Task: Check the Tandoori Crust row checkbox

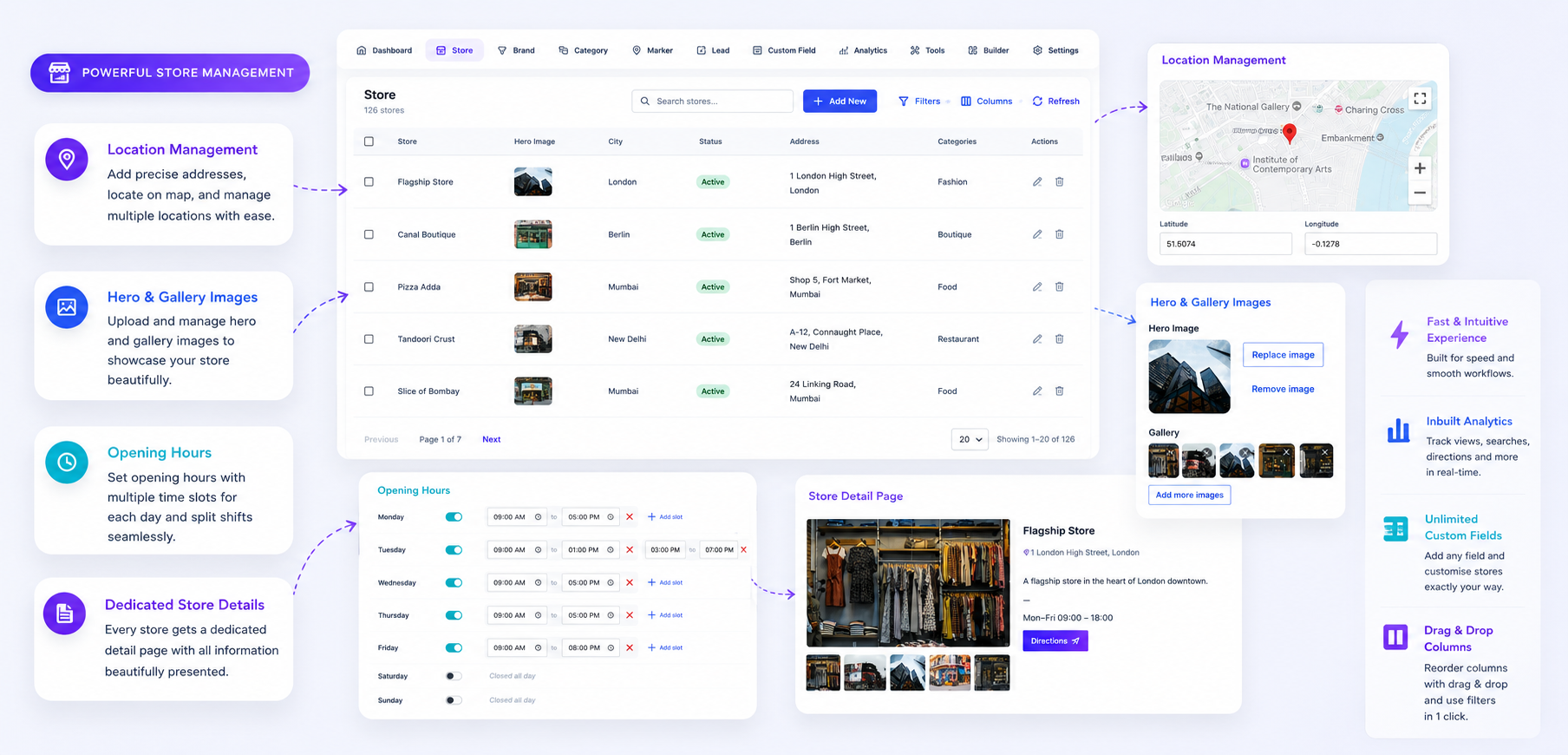Action: point(369,339)
